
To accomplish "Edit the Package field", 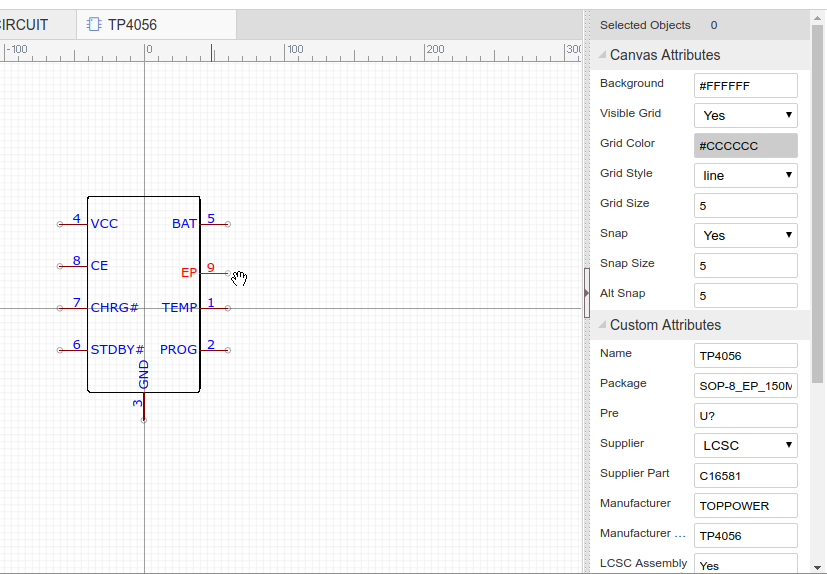I will pyautogui.click(x=745, y=386).
